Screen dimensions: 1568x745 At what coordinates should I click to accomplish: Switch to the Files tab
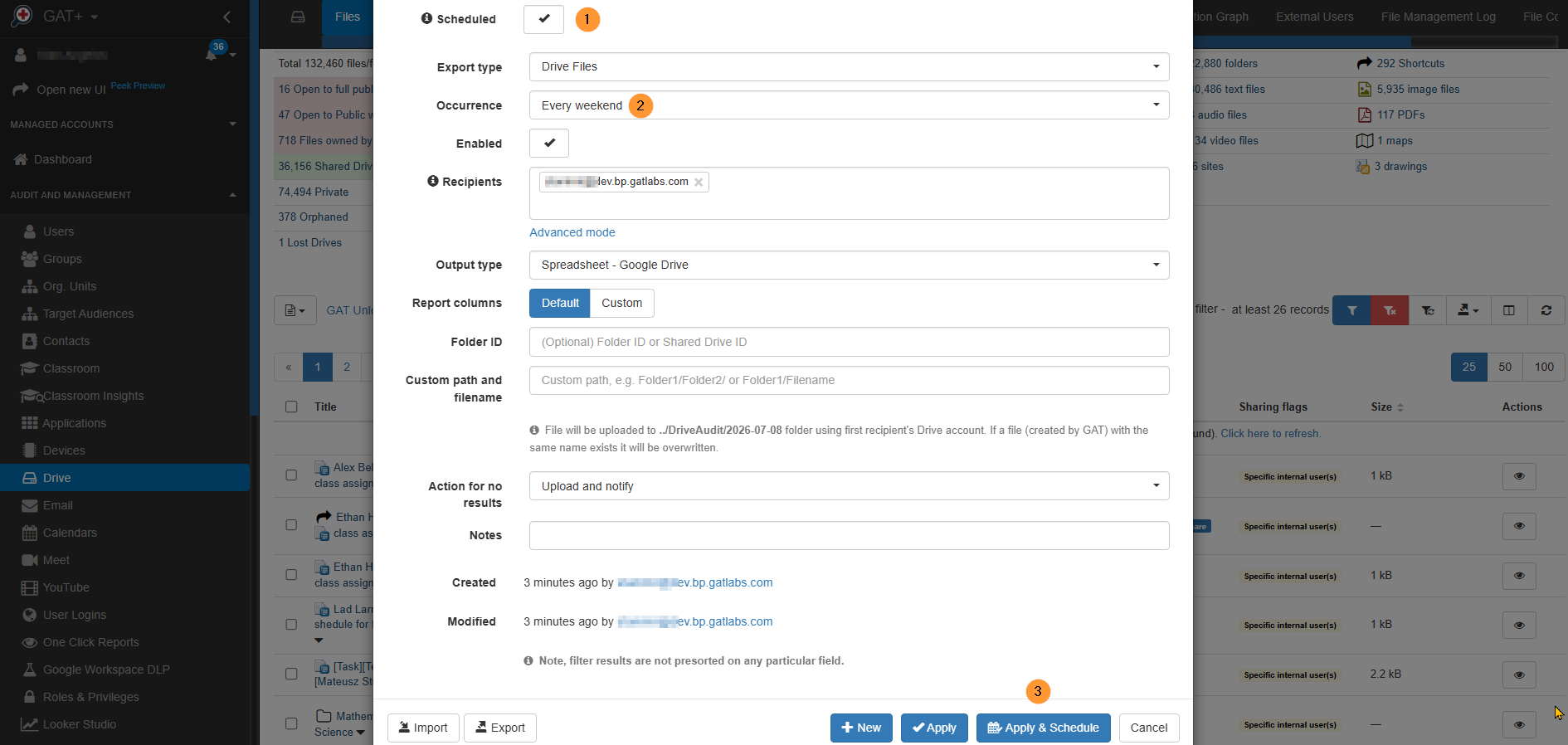(348, 17)
